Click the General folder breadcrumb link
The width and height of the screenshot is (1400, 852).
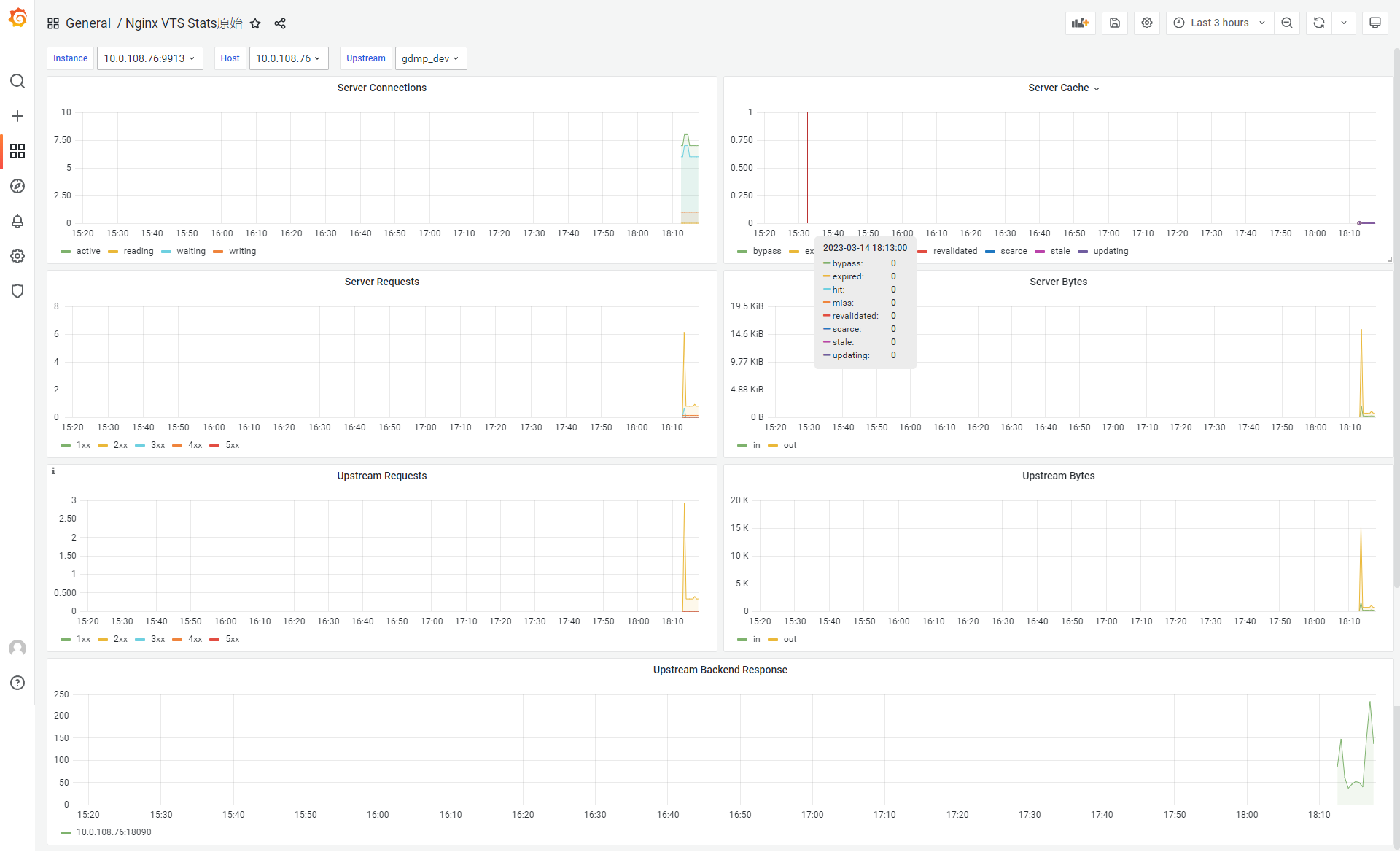click(87, 23)
